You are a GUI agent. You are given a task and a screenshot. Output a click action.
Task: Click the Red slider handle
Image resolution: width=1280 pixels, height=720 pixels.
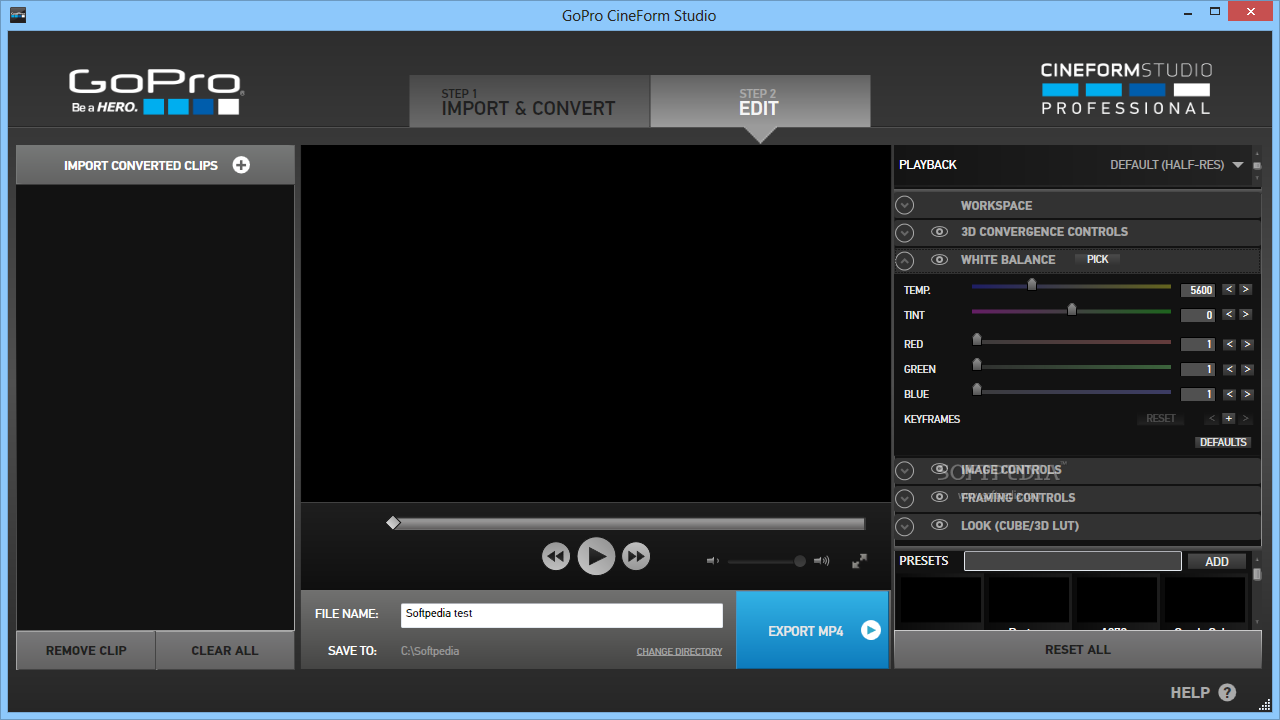click(x=977, y=339)
